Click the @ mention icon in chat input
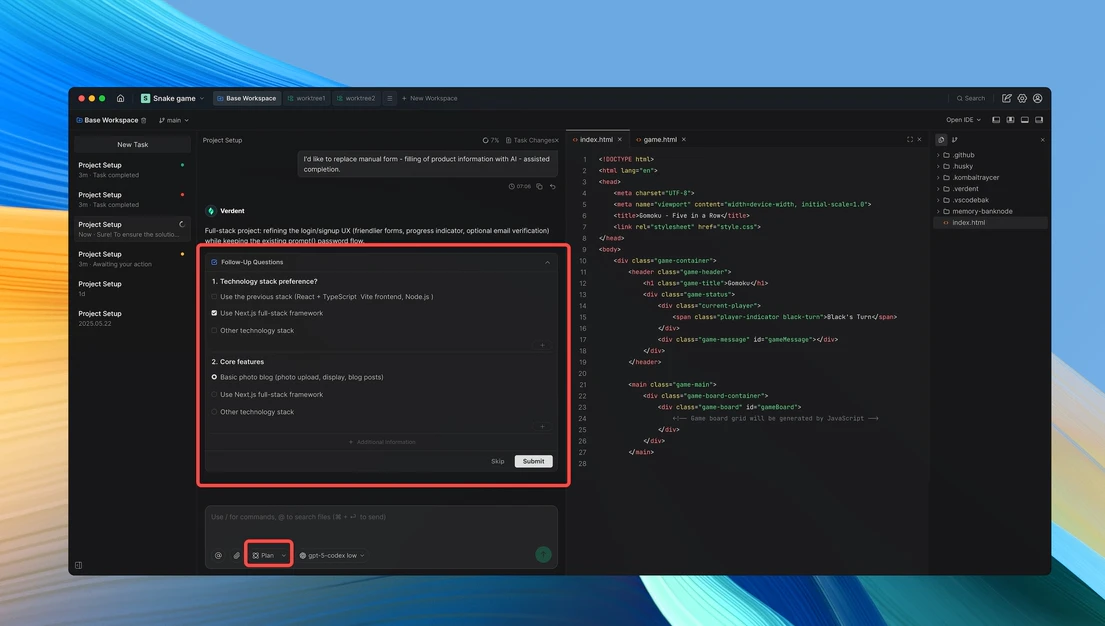This screenshot has height=626, width=1105. pos(218,556)
